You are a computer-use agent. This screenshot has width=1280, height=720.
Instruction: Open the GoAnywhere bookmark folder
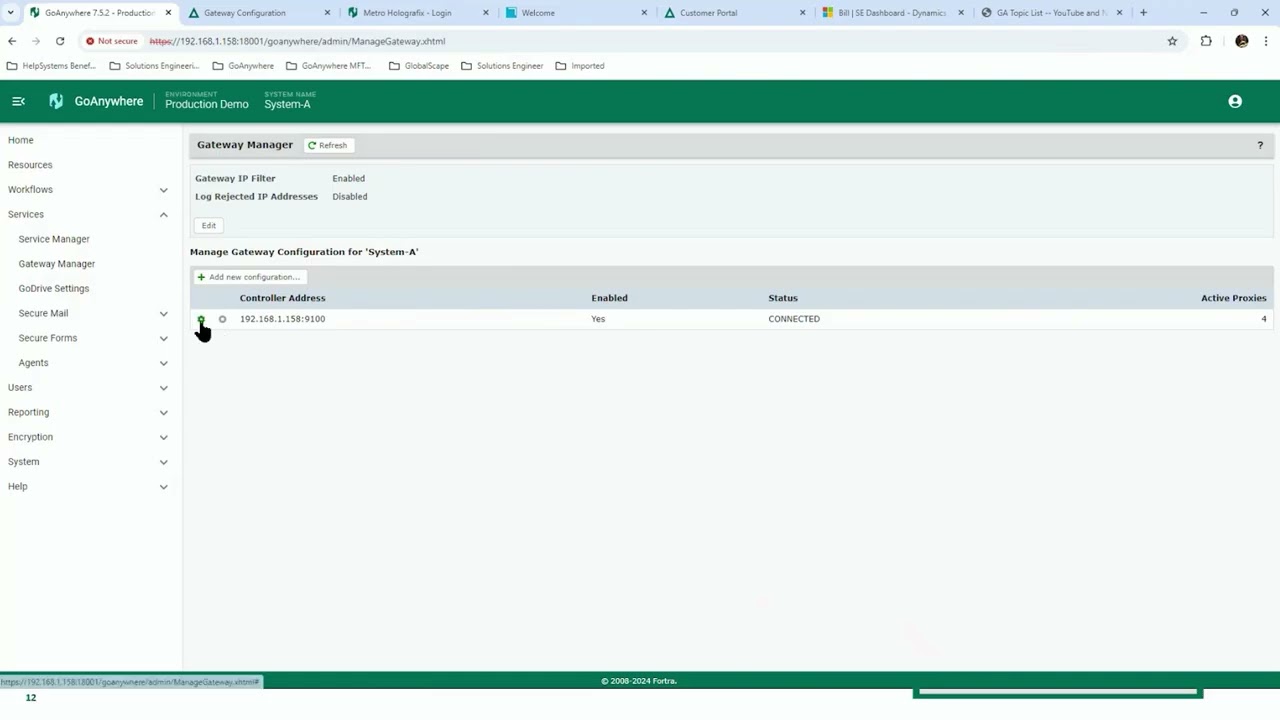[x=243, y=66]
